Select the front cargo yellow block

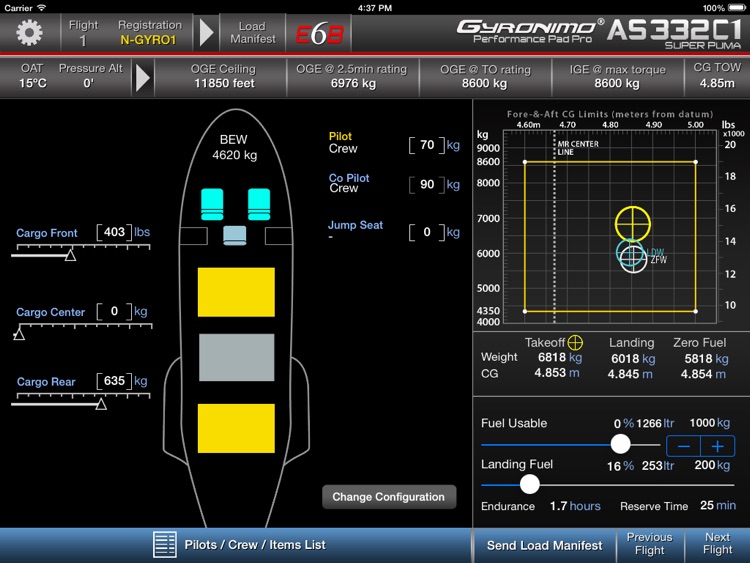(x=236, y=292)
